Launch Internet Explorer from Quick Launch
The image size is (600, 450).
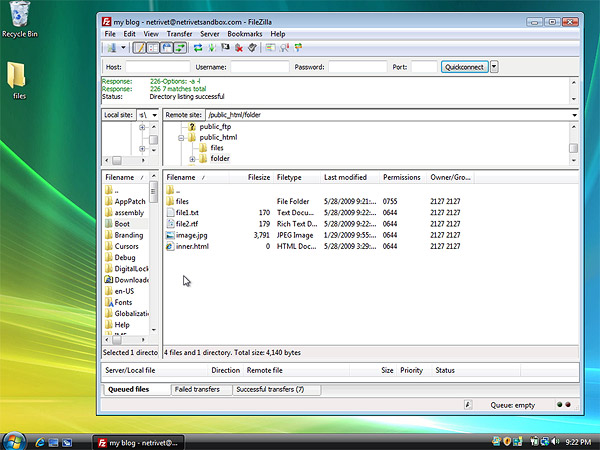coord(40,443)
